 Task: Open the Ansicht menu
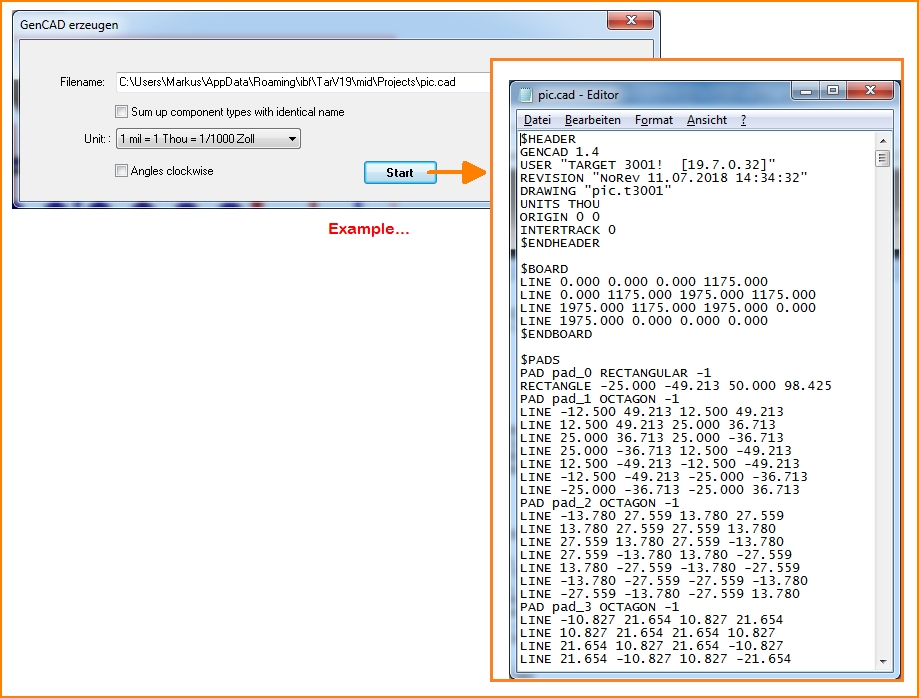click(706, 119)
